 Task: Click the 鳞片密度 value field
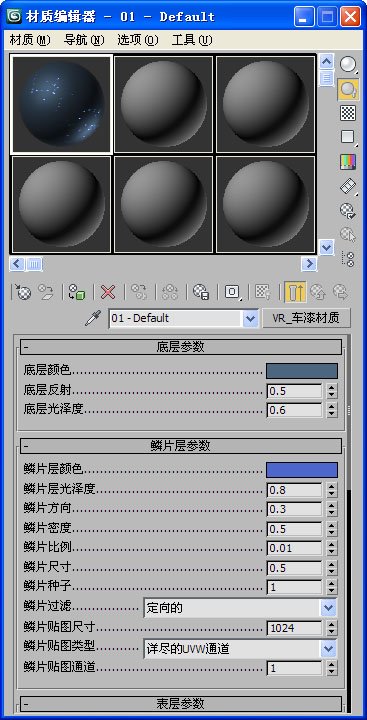(x=294, y=529)
